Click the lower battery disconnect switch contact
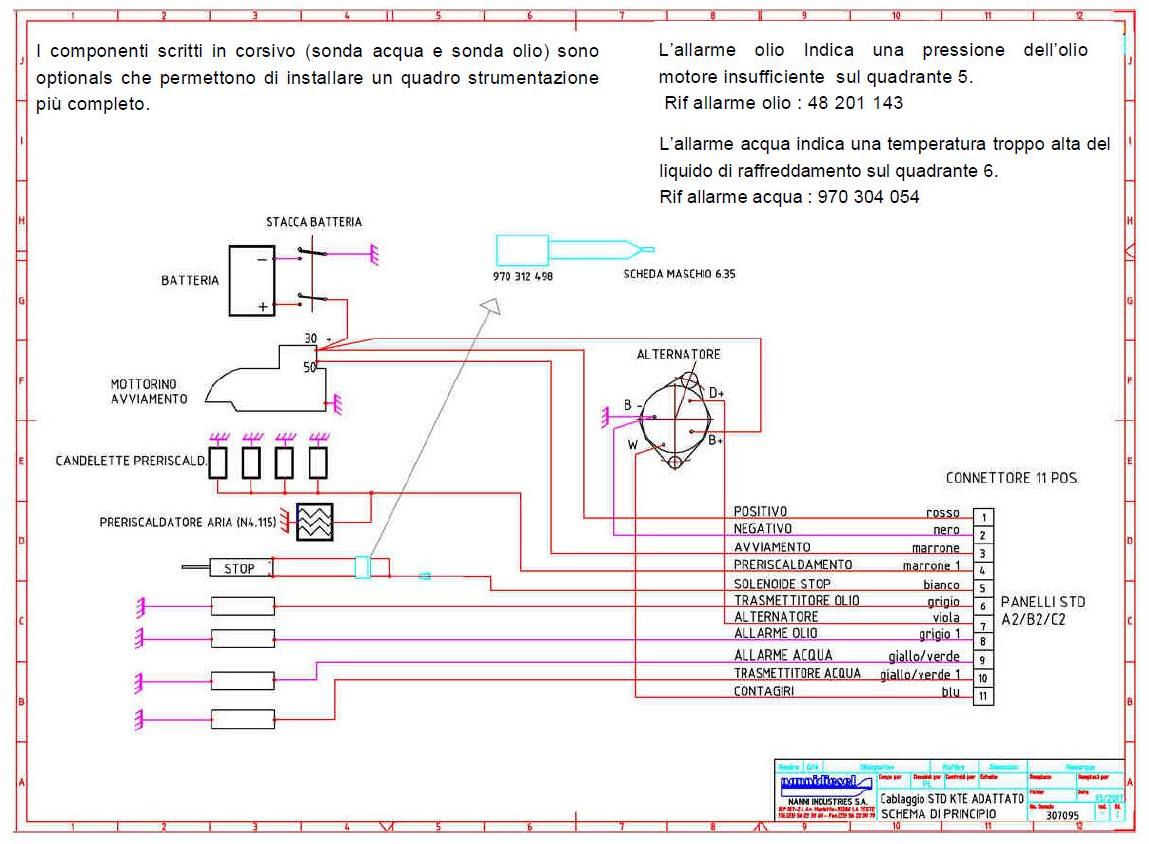 312,299
